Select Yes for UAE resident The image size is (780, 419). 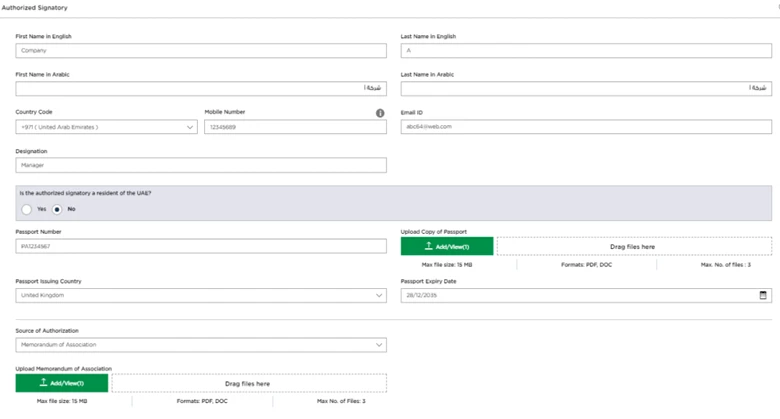27,209
